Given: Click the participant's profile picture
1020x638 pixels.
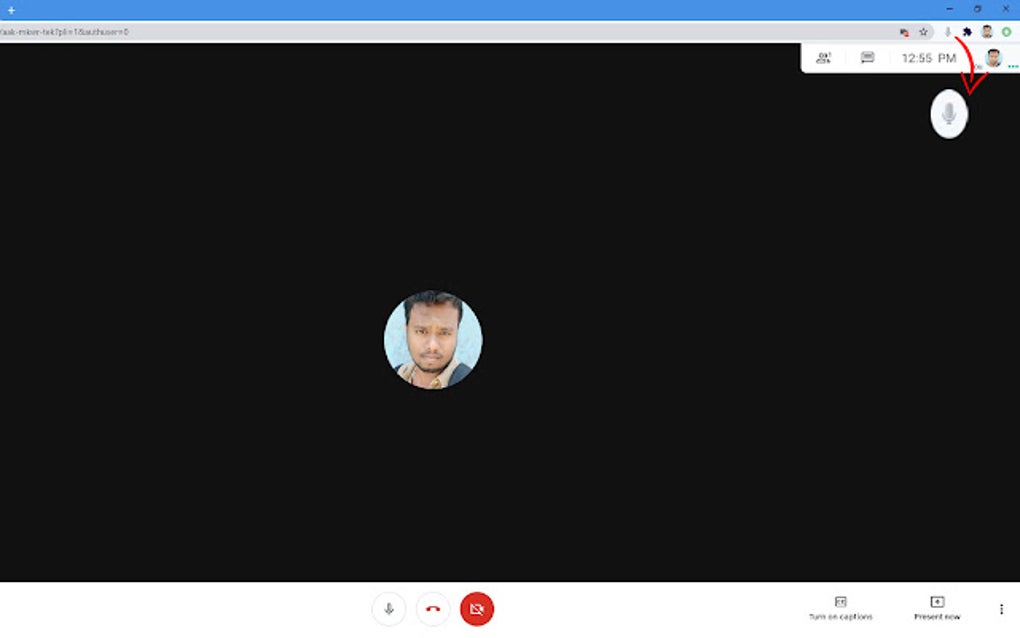Looking at the screenshot, I should point(433,339).
